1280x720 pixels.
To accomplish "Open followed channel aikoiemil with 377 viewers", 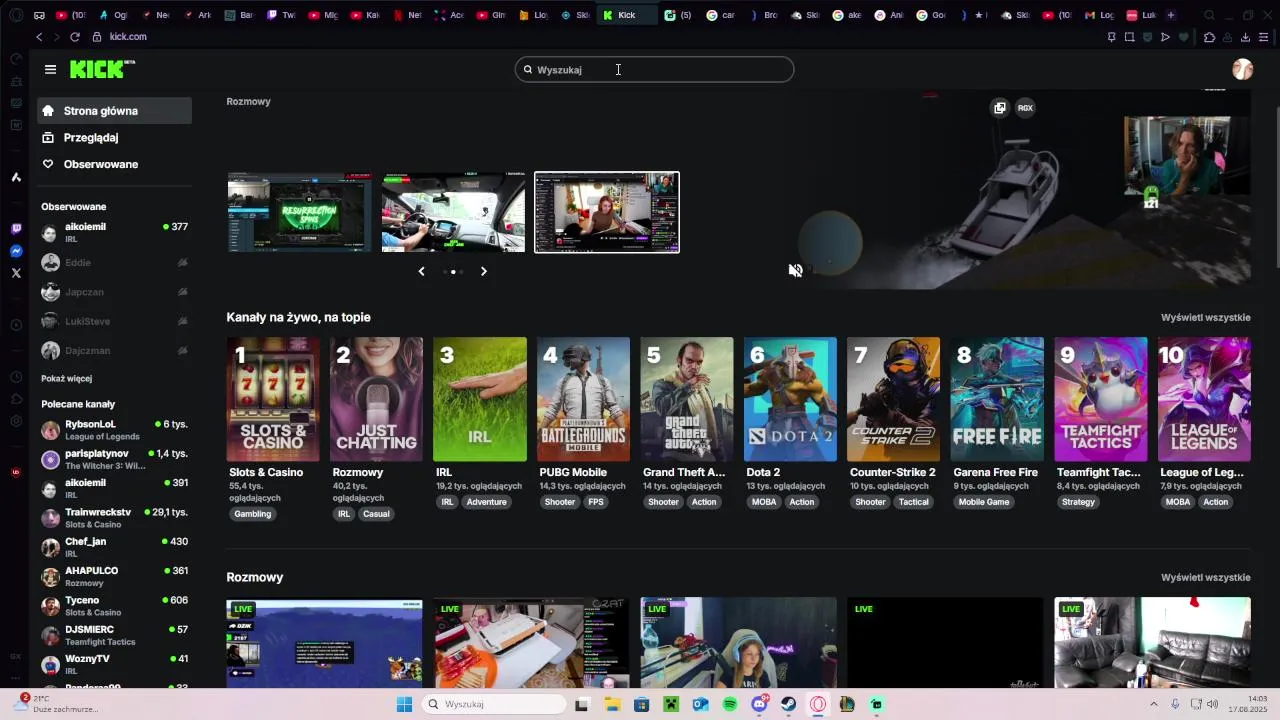I will (114, 232).
